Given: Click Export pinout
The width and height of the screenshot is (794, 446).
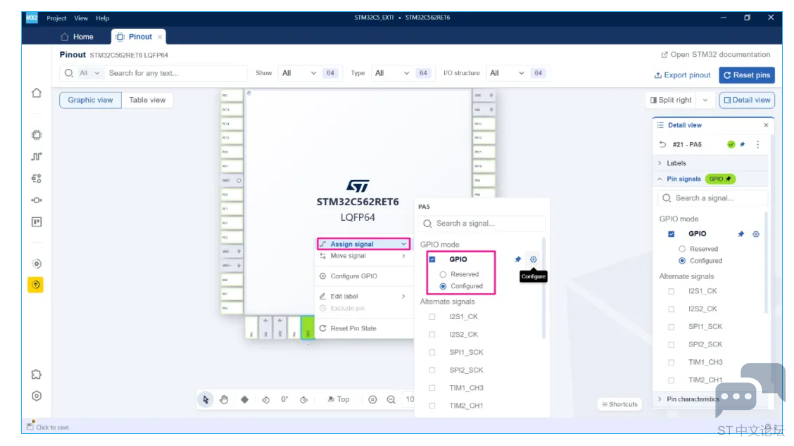Looking at the screenshot, I should [682, 75].
